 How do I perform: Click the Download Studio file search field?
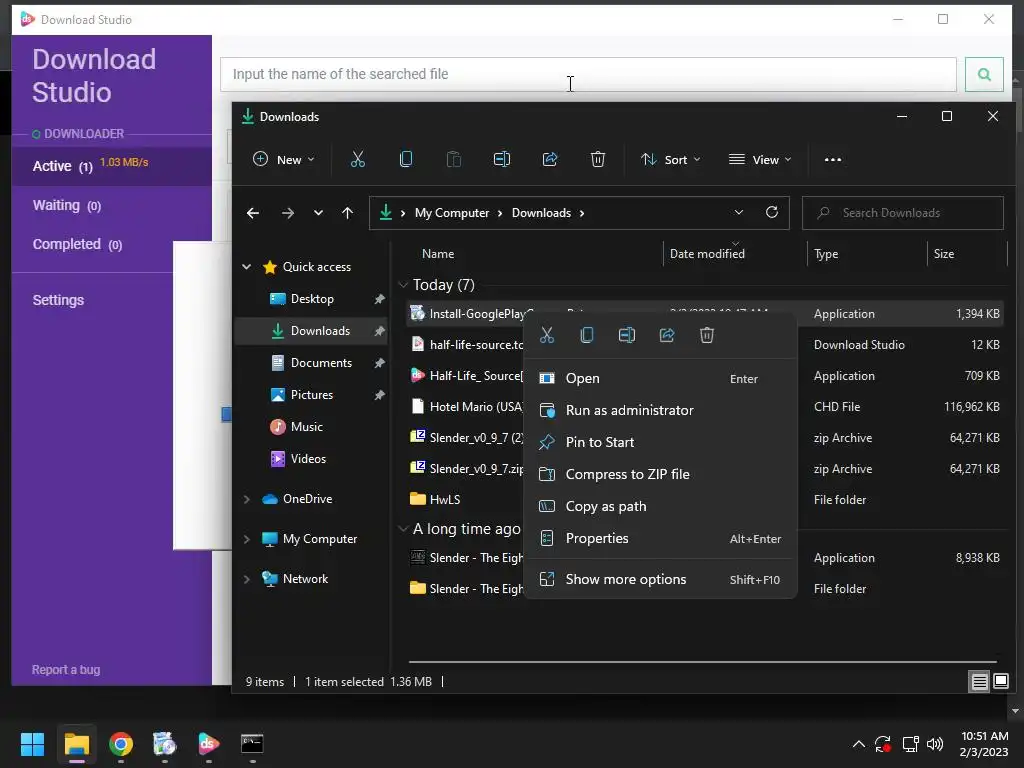pos(588,74)
